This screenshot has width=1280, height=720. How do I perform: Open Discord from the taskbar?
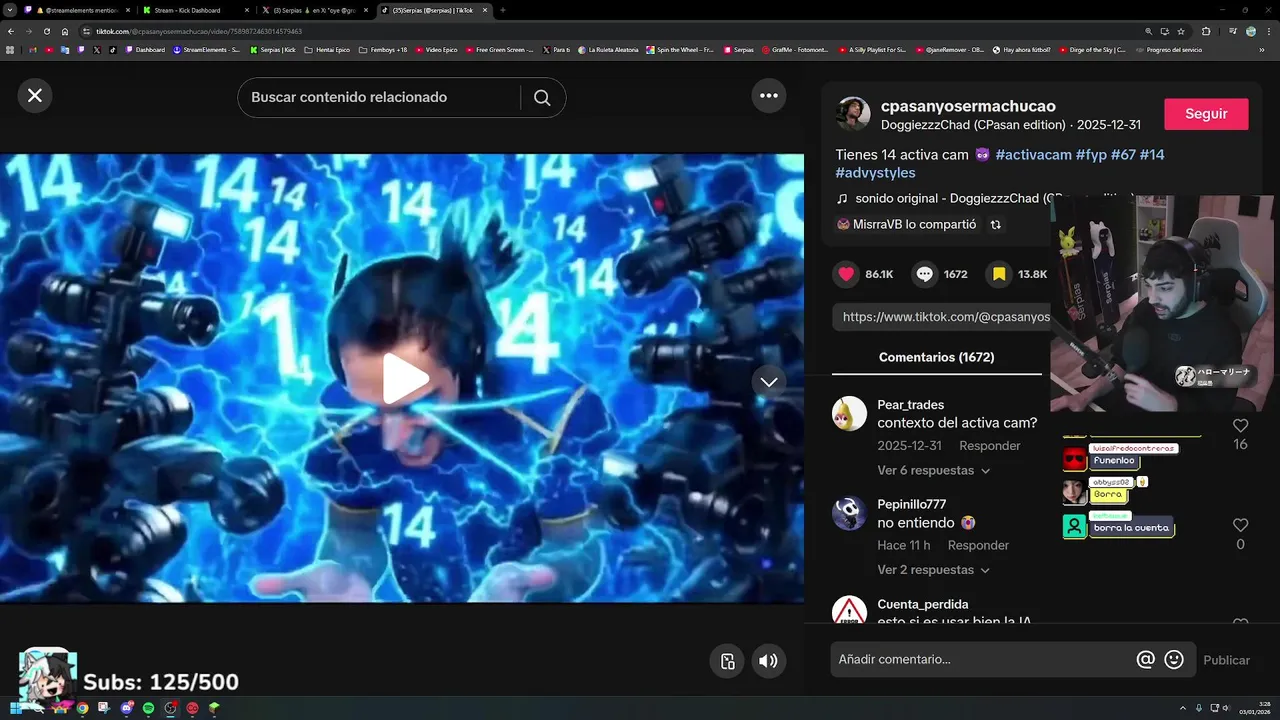tap(126, 708)
